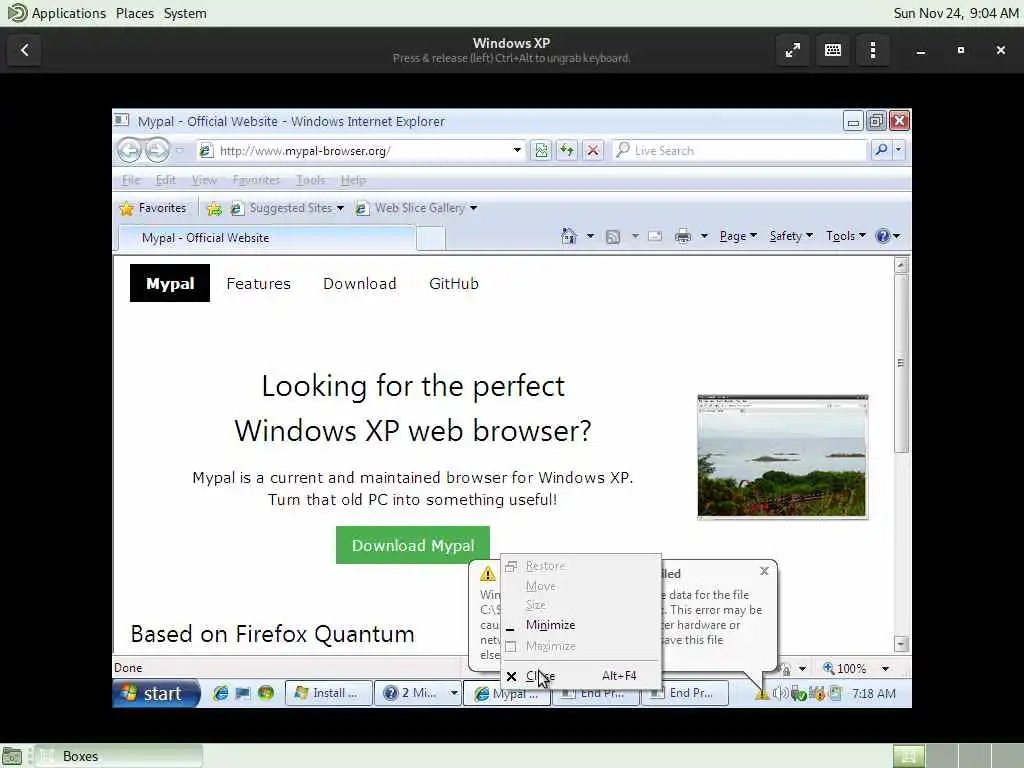1024x768 pixels.
Task: Stop loading with the red X icon
Action: [x=592, y=150]
